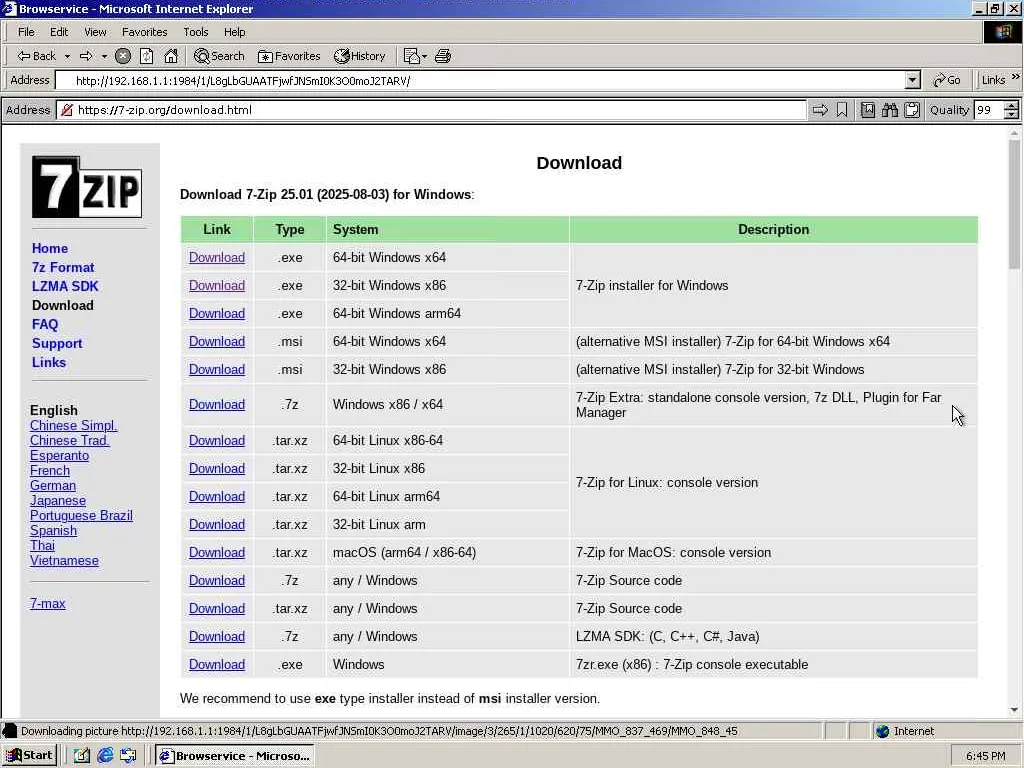
Task: Download tar.xz for 64-bit Linux arm64
Action: pyautogui.click(x=217, y=496)
